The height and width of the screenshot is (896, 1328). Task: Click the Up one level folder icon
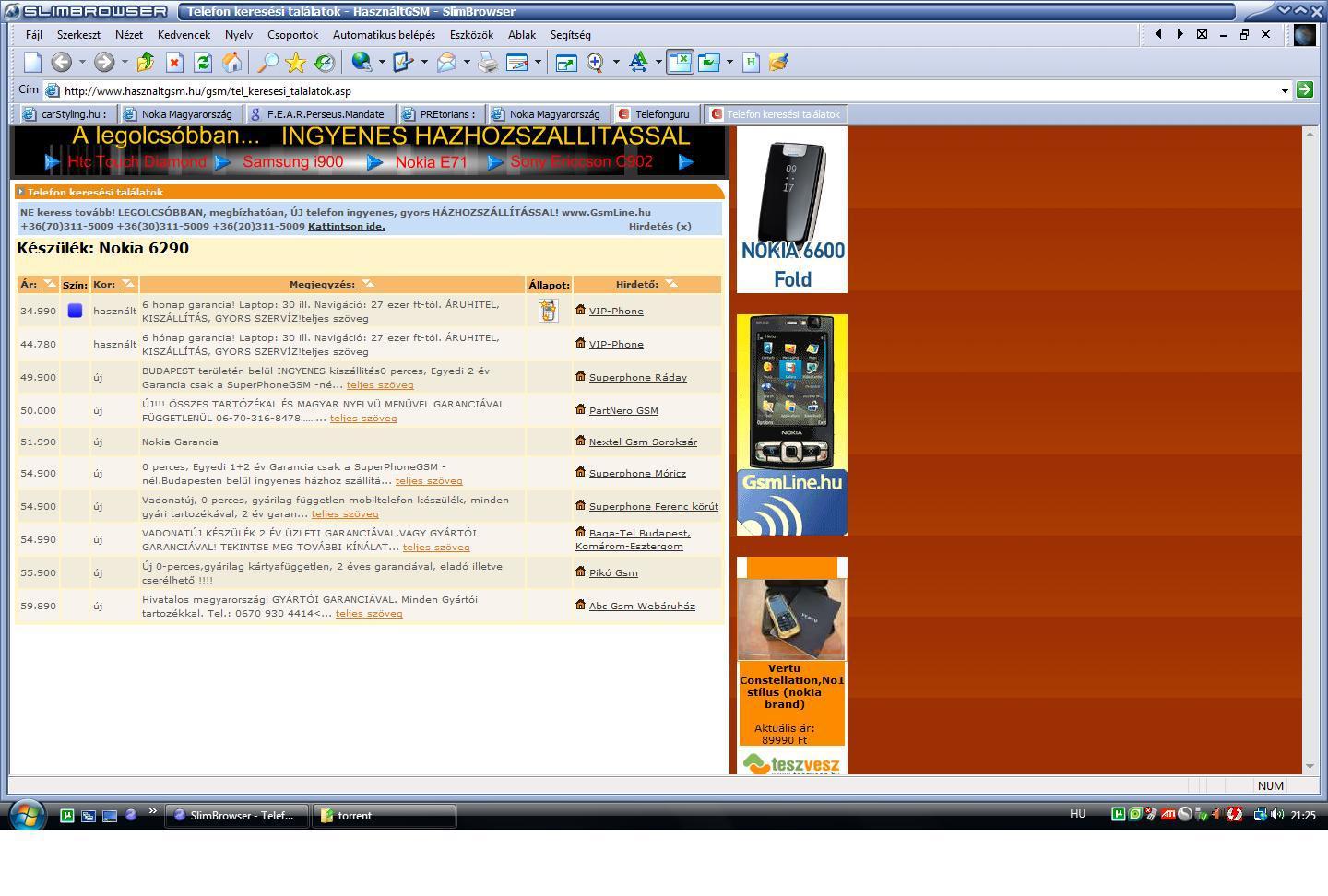click(146, 62)
